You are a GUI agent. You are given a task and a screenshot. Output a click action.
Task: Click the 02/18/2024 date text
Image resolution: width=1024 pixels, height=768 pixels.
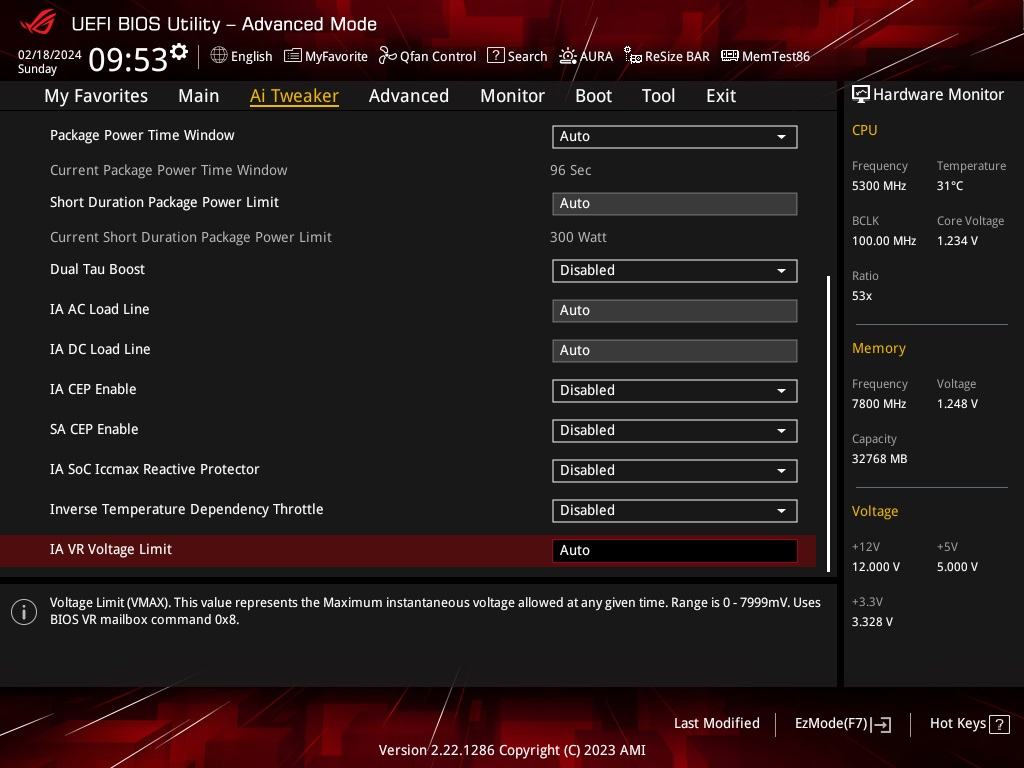point(50,55)
